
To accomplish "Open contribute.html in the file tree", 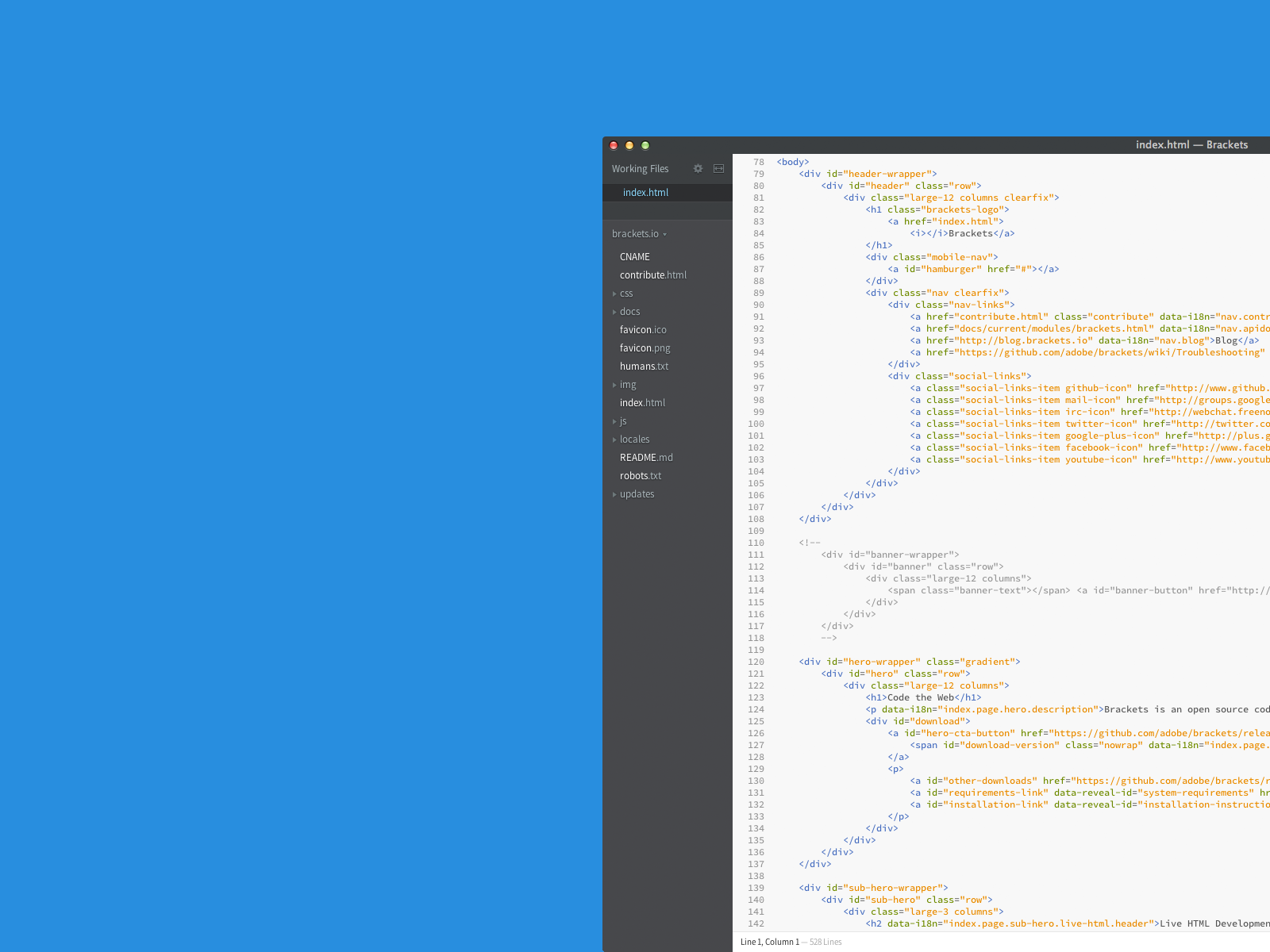I will coord(653,275).
